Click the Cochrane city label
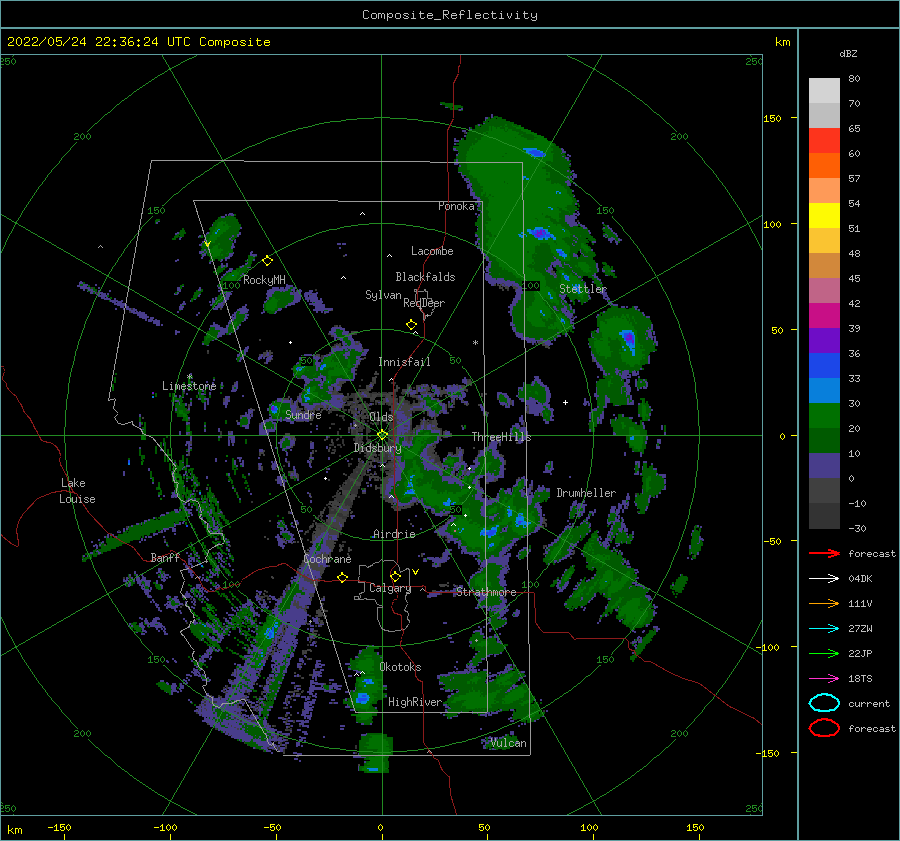The height and width of the screenshot is (841, 900). click(x=327, y=559)
